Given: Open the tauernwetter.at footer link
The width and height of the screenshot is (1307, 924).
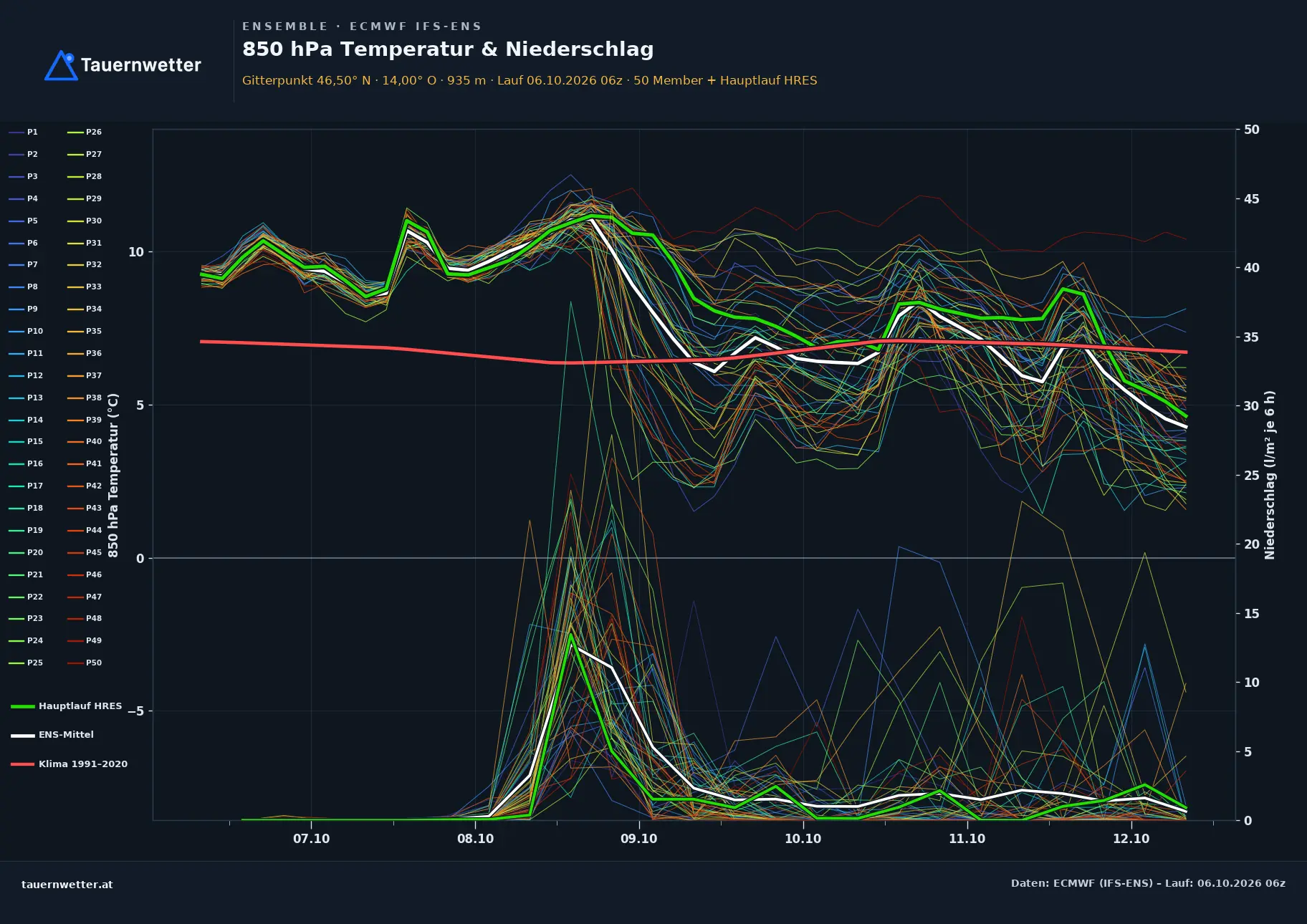Looking at the screenshot, I should [67, 885].
